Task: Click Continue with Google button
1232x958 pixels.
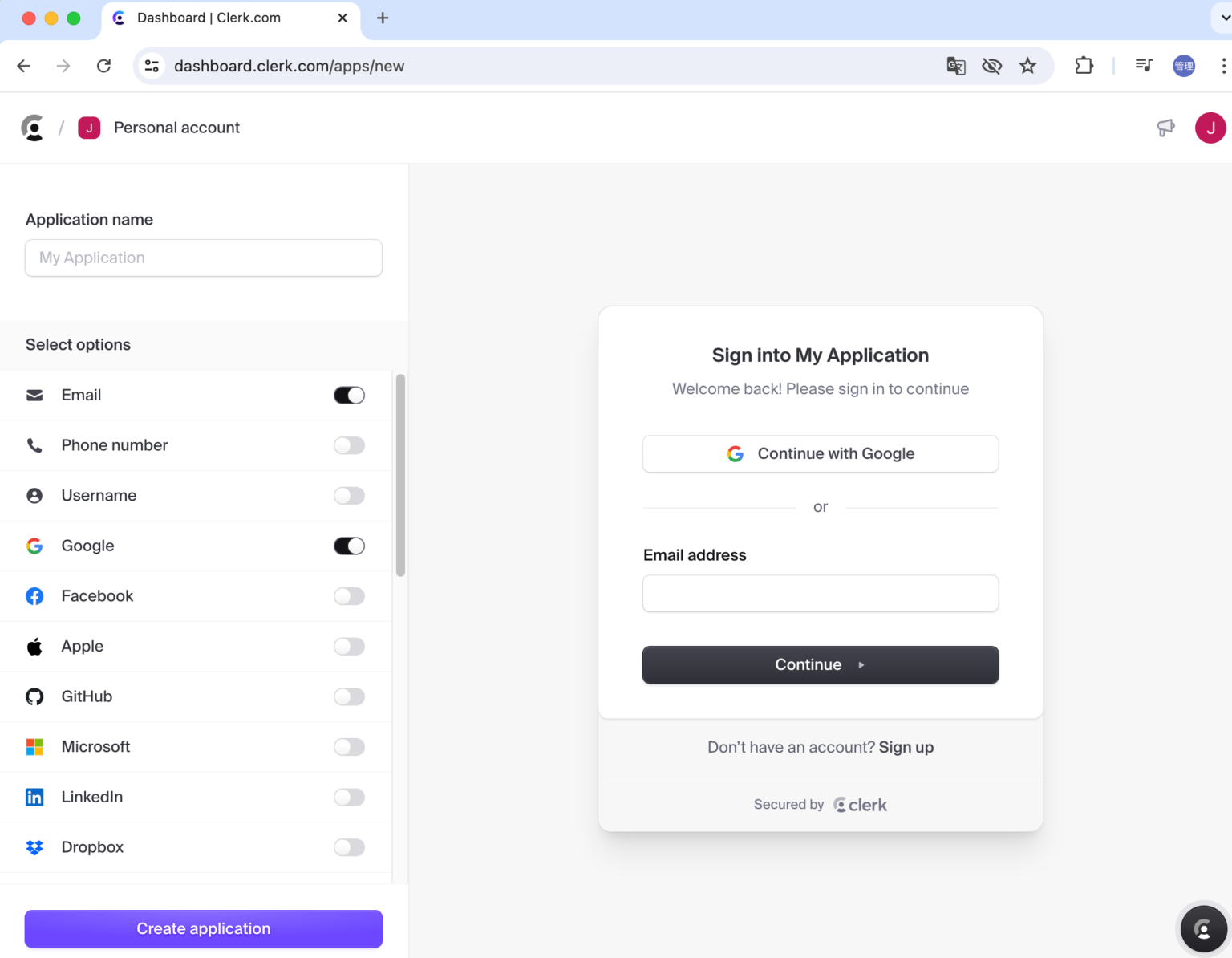Action: tap(821, 453)
